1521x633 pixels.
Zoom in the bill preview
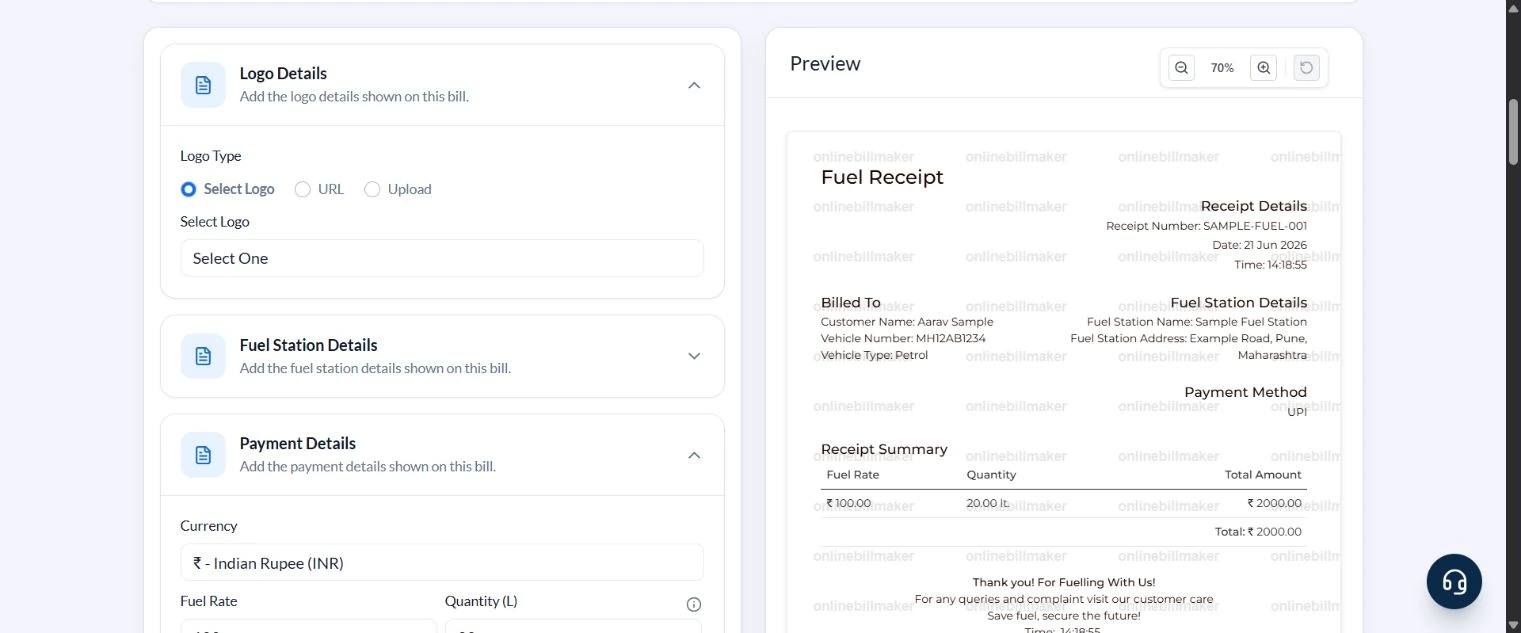click(x=1264, y=68)
